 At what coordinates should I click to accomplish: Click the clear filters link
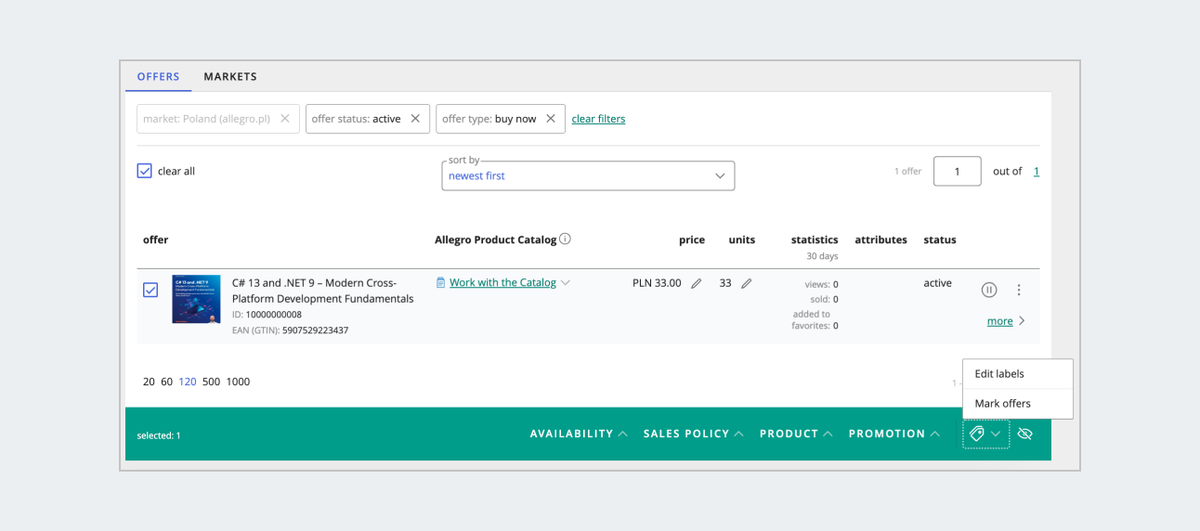(x=598, y=119)
